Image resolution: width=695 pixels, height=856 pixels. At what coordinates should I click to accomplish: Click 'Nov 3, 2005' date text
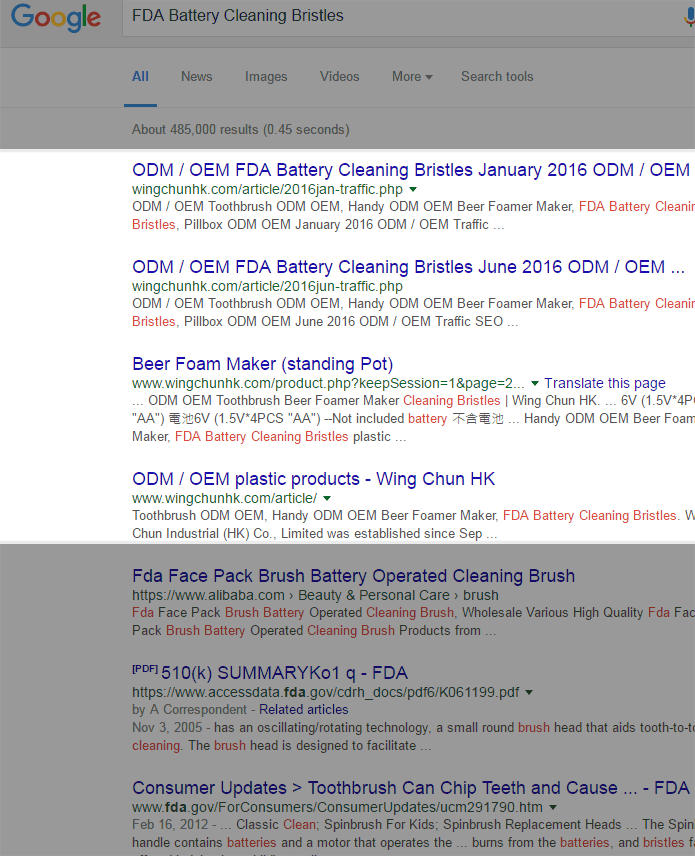(167, 728)
